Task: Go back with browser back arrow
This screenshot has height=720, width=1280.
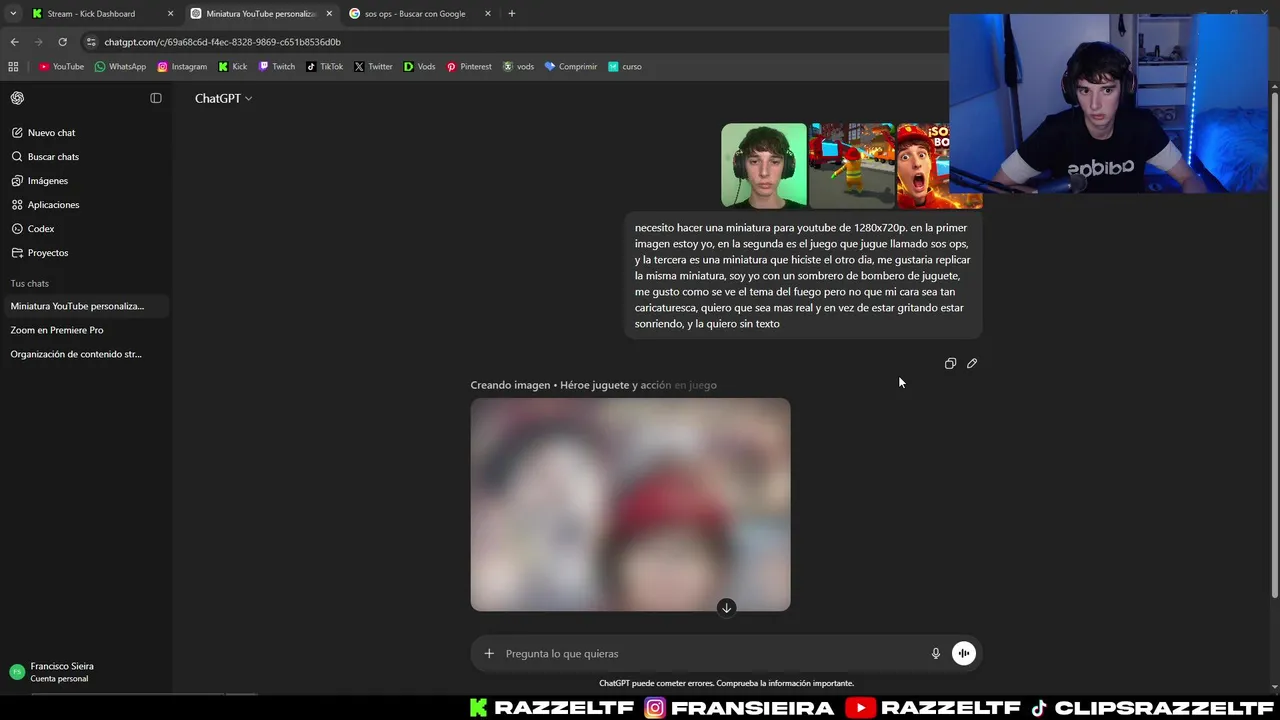Action: tap(14, 42)
